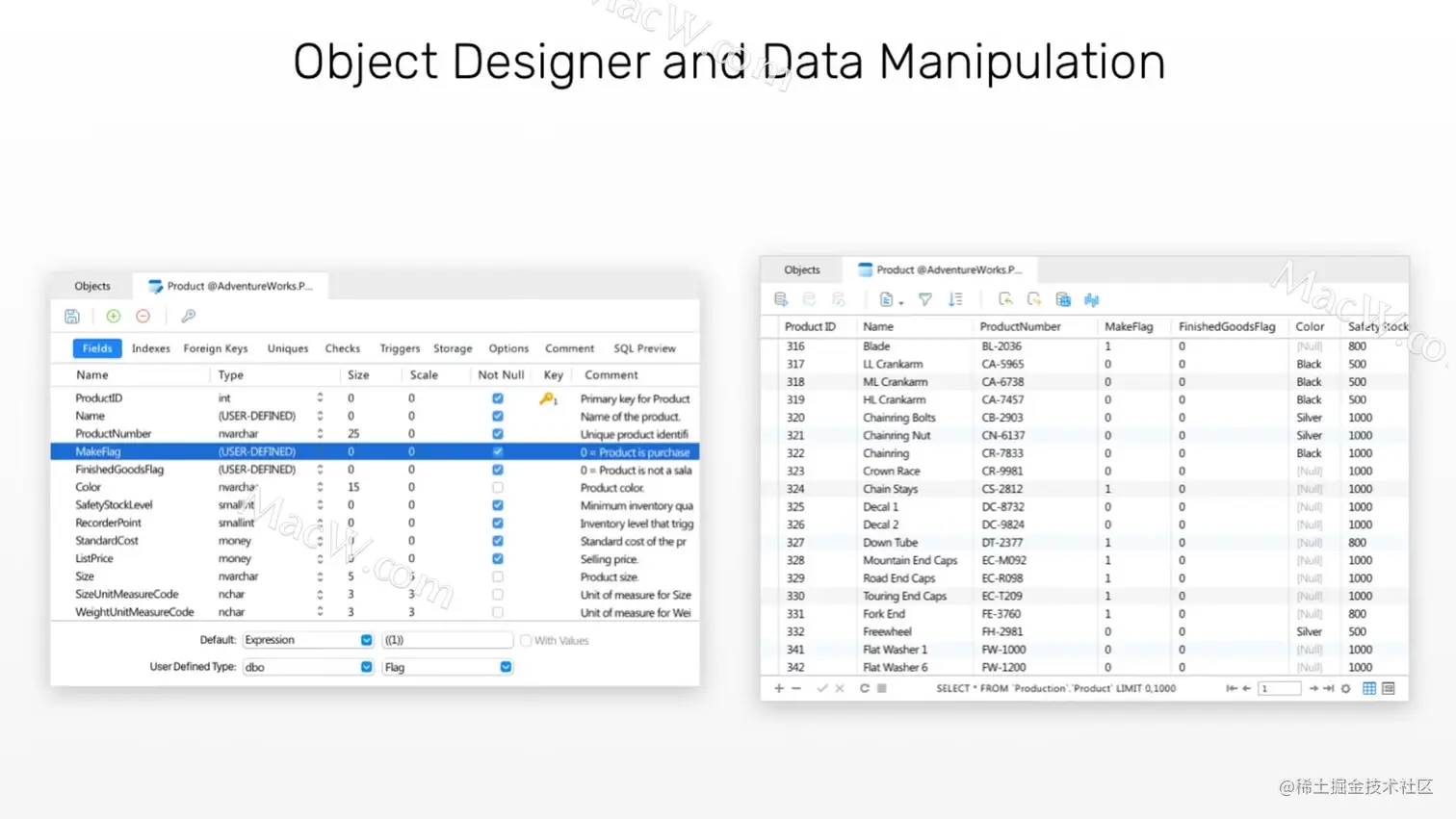
Task: Click the plus icon to add a record
Action: tap(779, 688)
